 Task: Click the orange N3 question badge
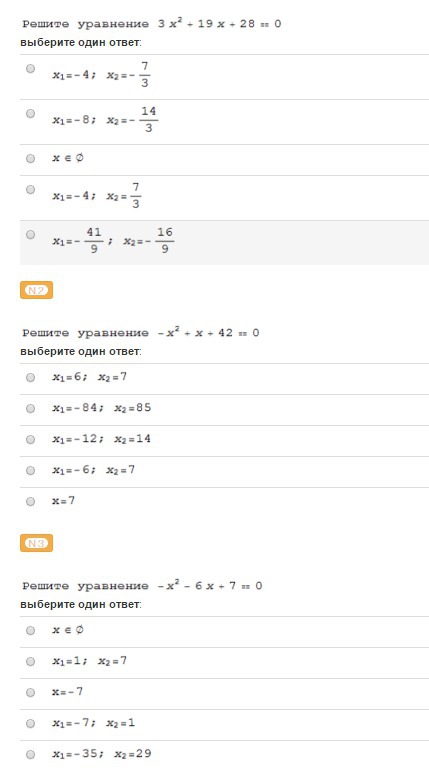coord(36,543)
